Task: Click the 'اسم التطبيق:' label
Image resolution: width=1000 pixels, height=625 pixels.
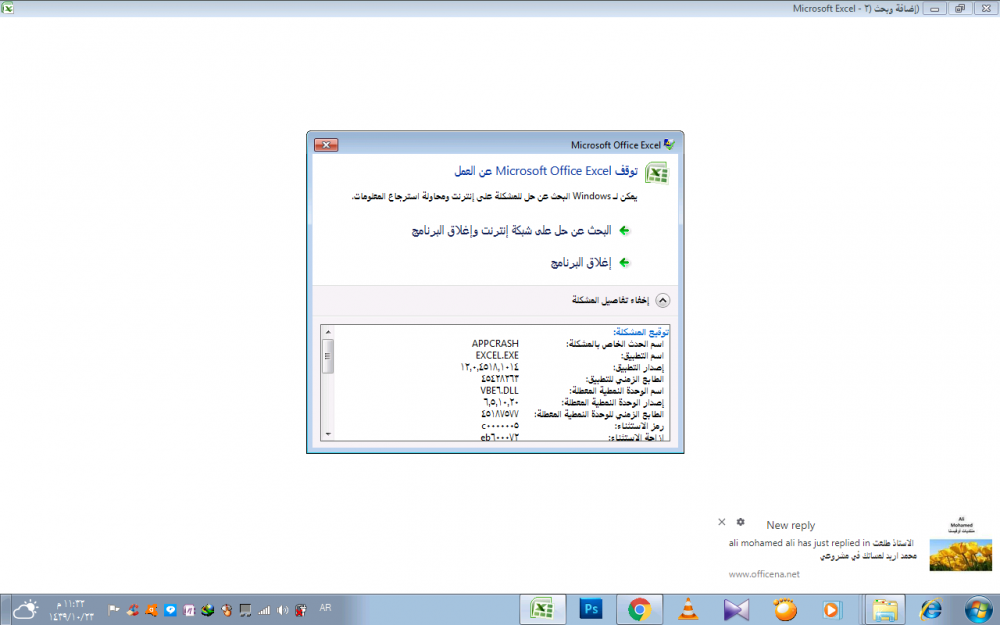Action: click(642, 355)
